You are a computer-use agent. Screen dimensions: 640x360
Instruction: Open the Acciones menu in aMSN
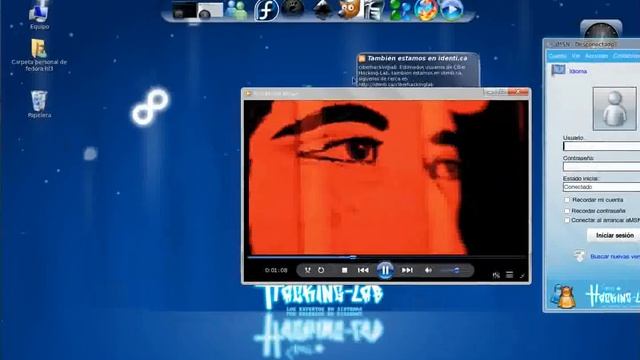(596, 56)
